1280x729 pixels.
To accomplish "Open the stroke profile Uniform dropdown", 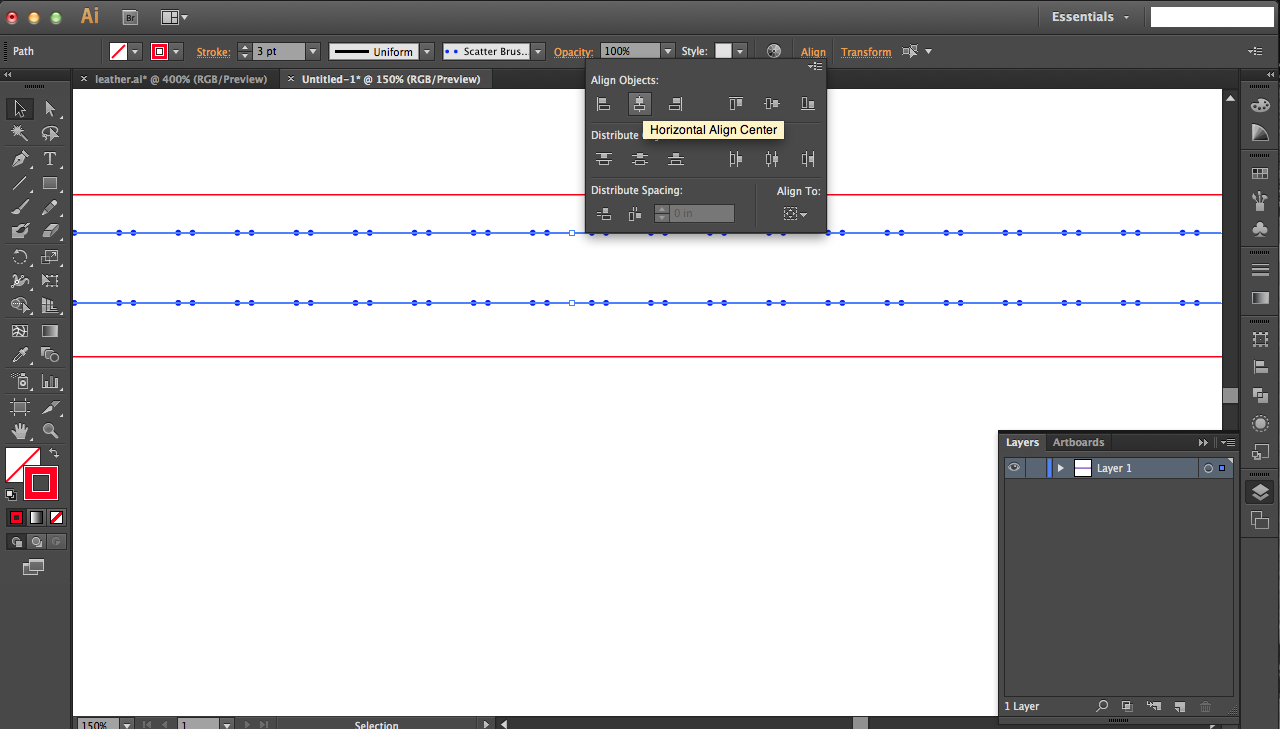I will 427,51.
